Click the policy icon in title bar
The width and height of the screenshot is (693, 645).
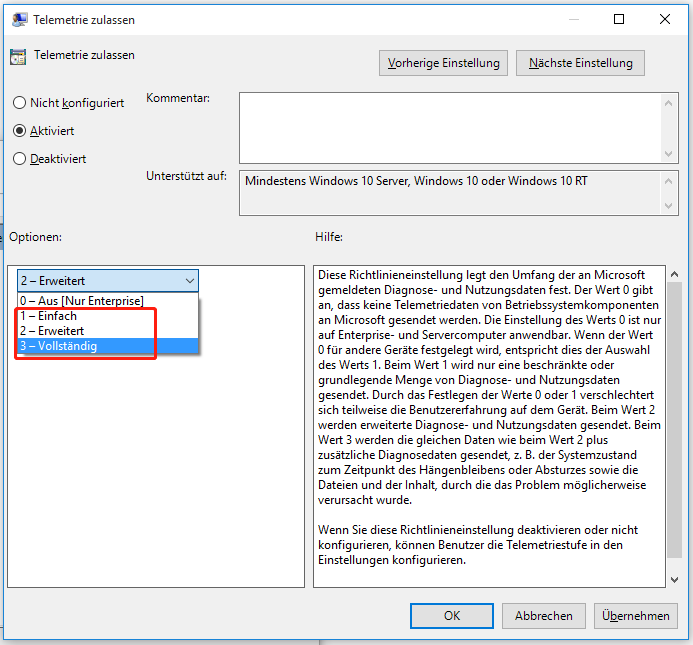(19, 20)
